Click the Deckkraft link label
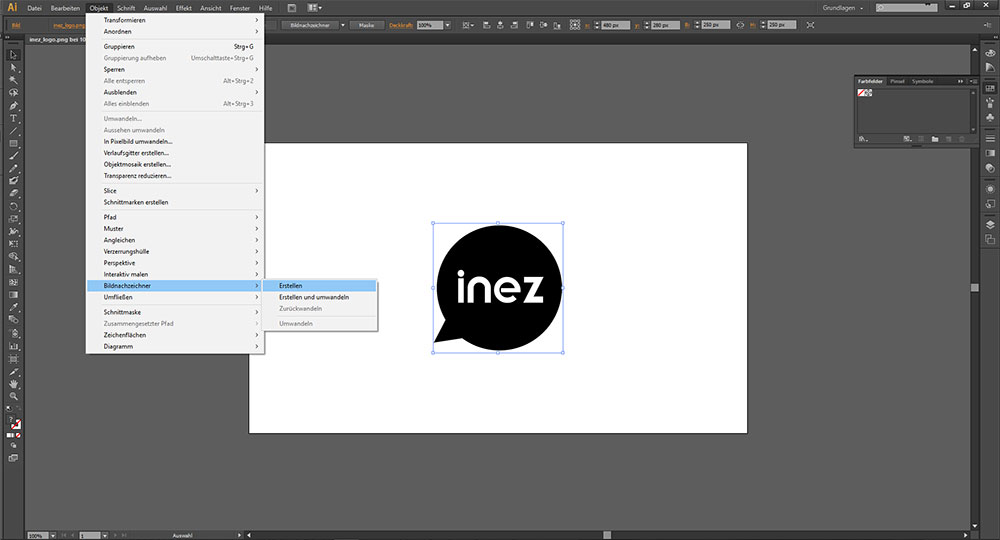The image size is (1000, 540). [x=401, y=26]
